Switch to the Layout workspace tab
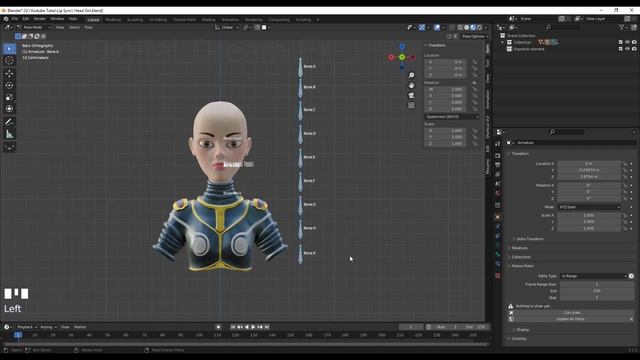 click(93, 20)
